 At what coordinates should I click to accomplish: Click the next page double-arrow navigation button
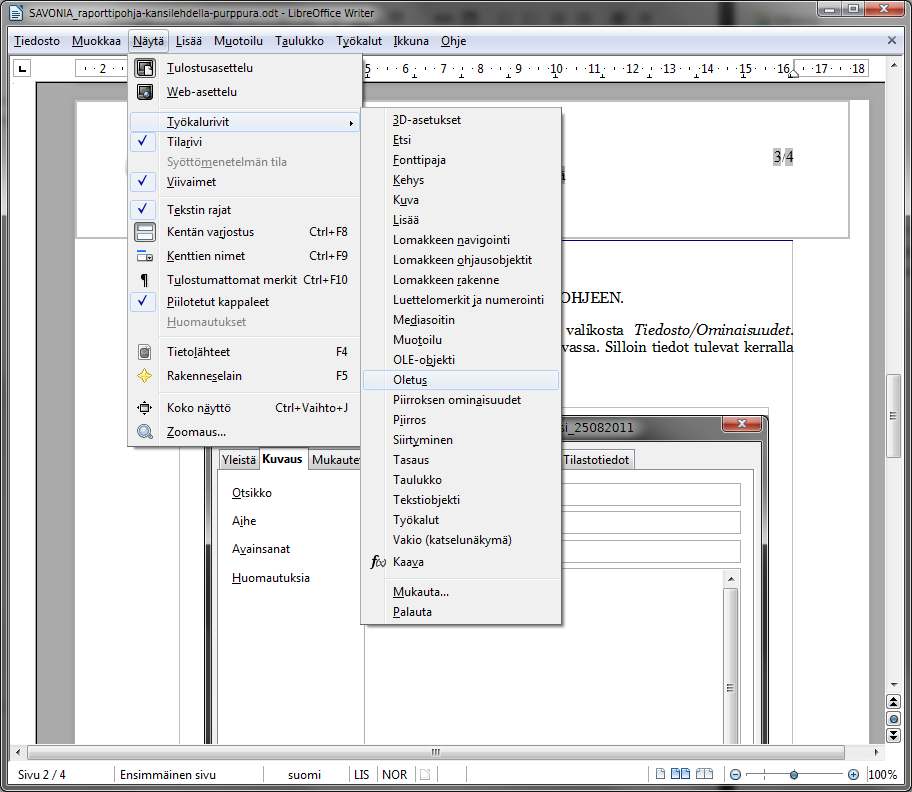[893, 736]
